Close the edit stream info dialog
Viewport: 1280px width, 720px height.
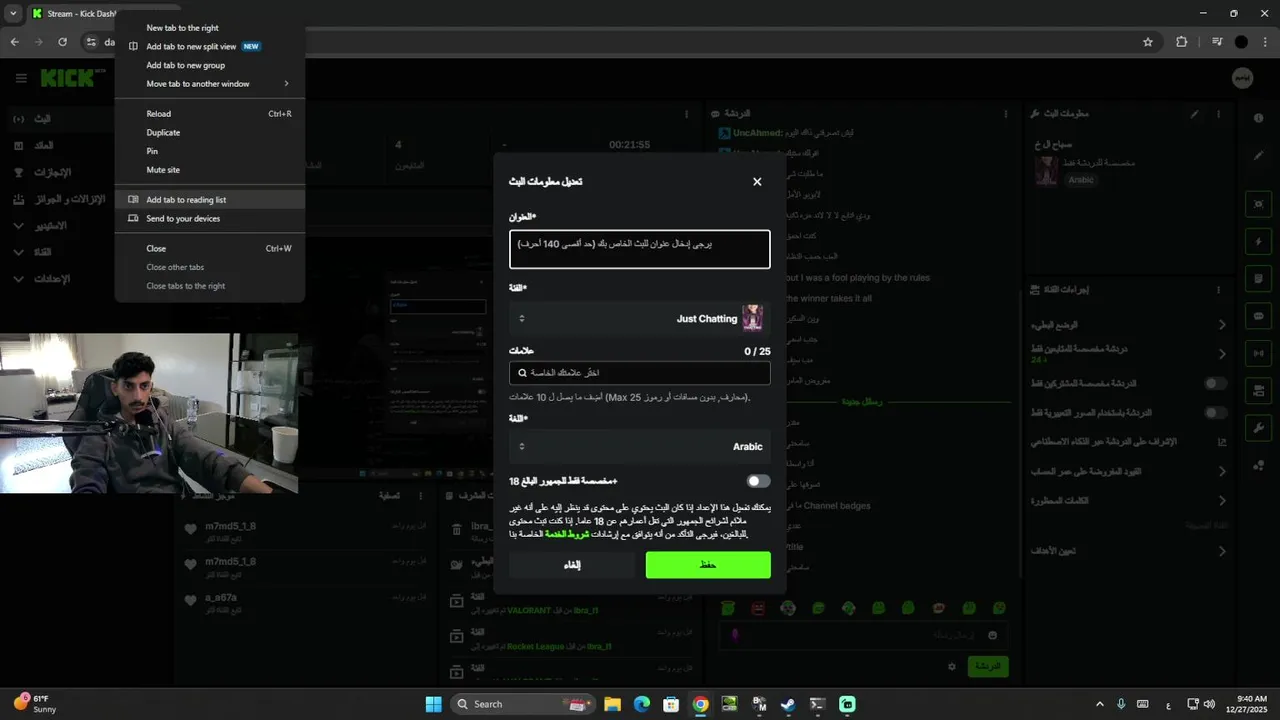coord(757,182)
